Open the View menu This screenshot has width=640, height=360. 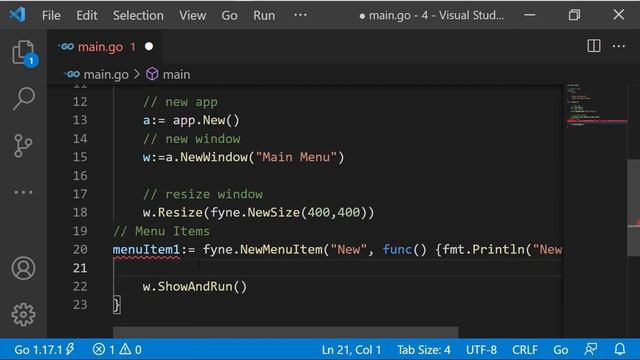click(x=192, y=16)
